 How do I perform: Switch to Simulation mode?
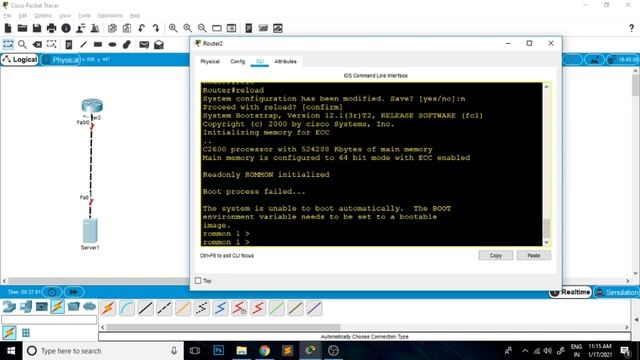[x=616, y=292]
